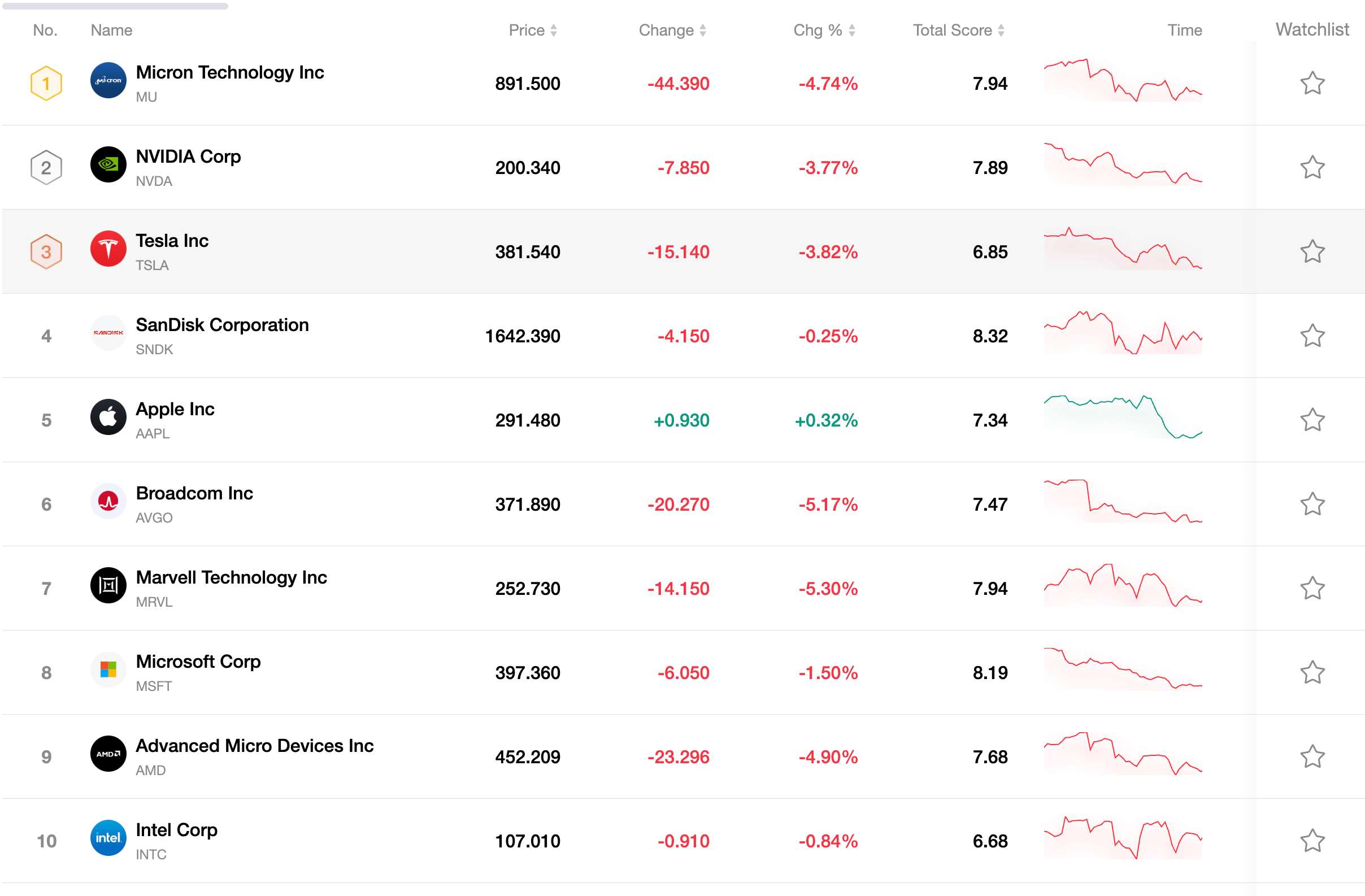The height and width of the screenshot is (896, 1365).
Task: Click the MU ticker symbol
Action: [x=146, y=97]
